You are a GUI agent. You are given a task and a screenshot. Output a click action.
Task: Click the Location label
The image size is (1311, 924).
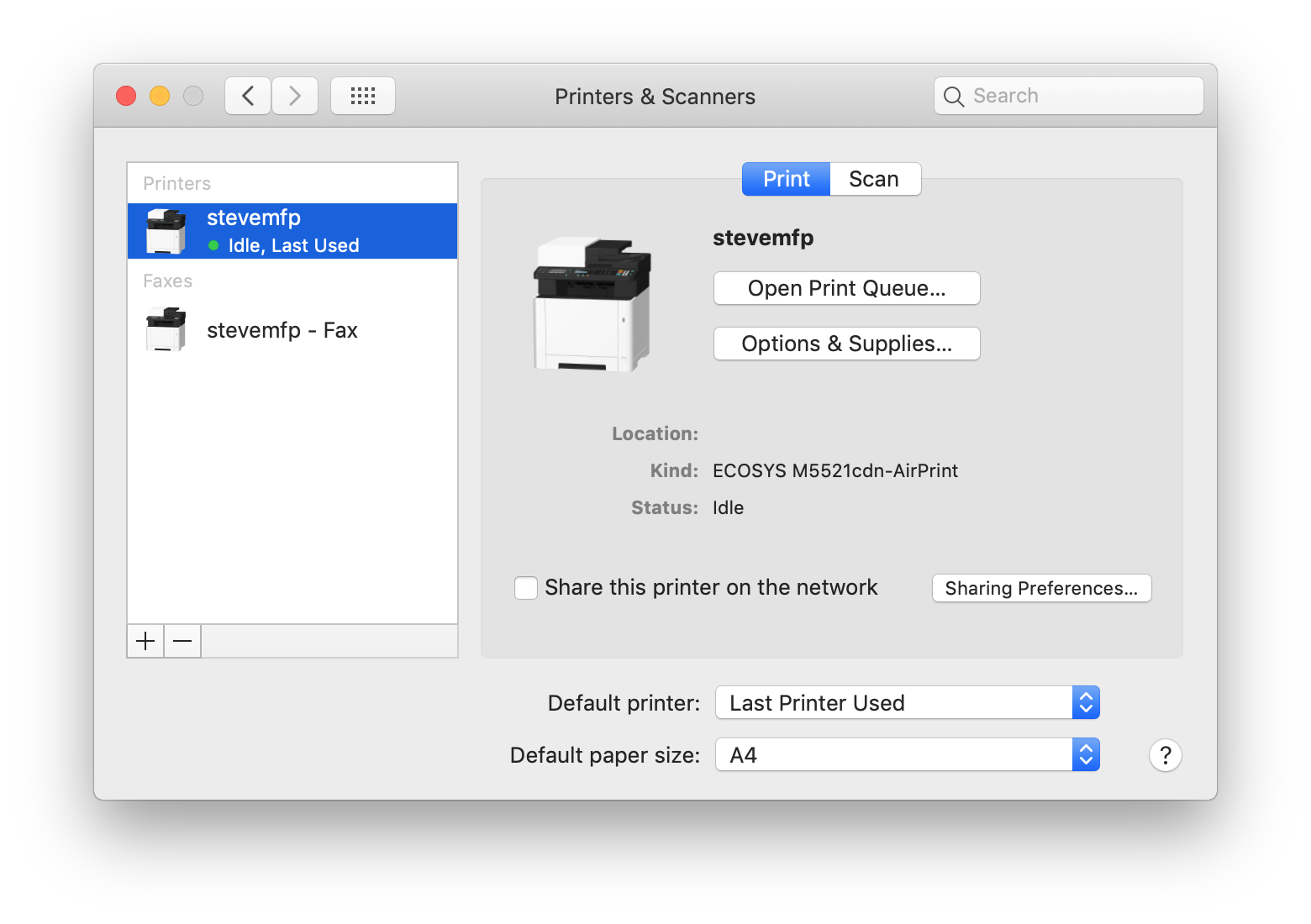coord(655,433)
